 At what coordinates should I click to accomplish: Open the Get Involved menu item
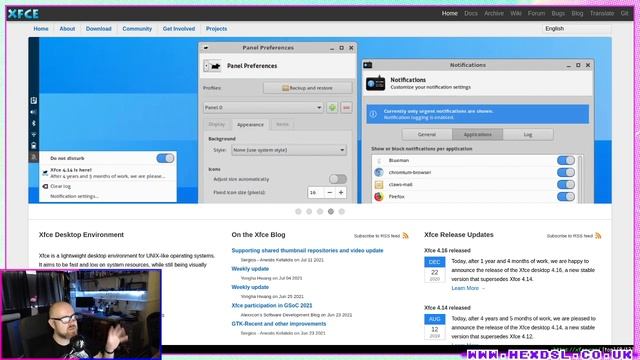(179, 29)
